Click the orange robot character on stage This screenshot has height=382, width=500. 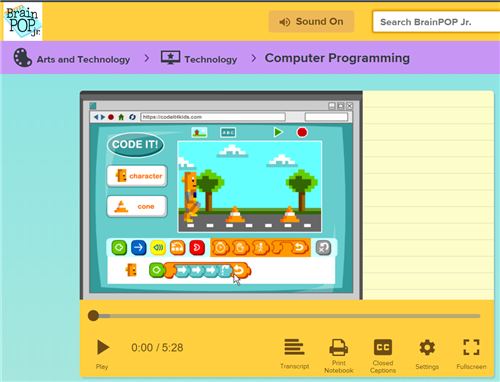pyautogui.click(x=190, y=197)
